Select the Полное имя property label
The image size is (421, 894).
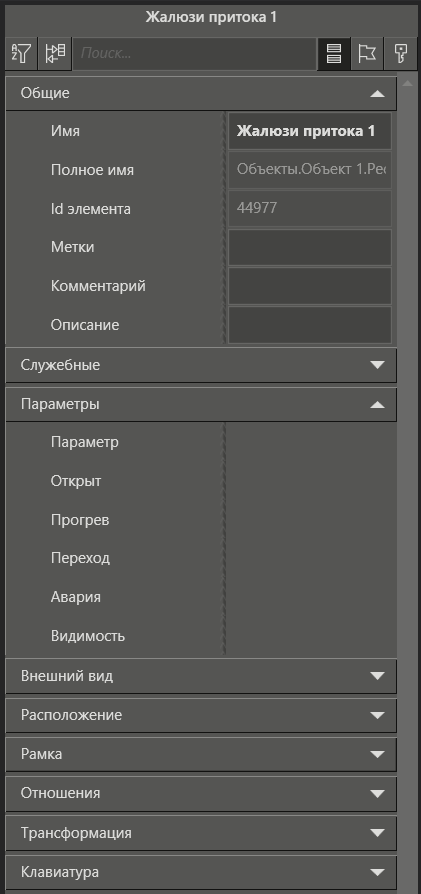pos(92,170)
